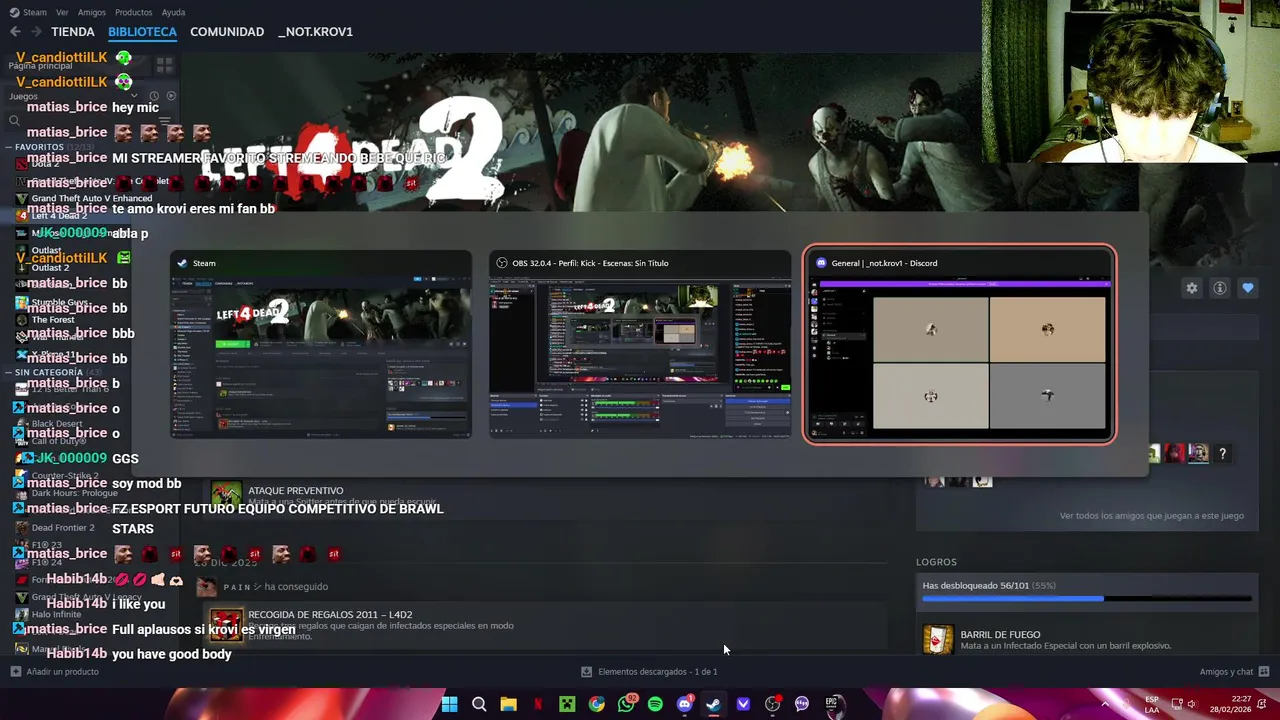Image resolution: width=1280 pixels, height=720 pixels.
Task: Open the _NOT.KROV1 profile tab
Action: coord(315,32)
